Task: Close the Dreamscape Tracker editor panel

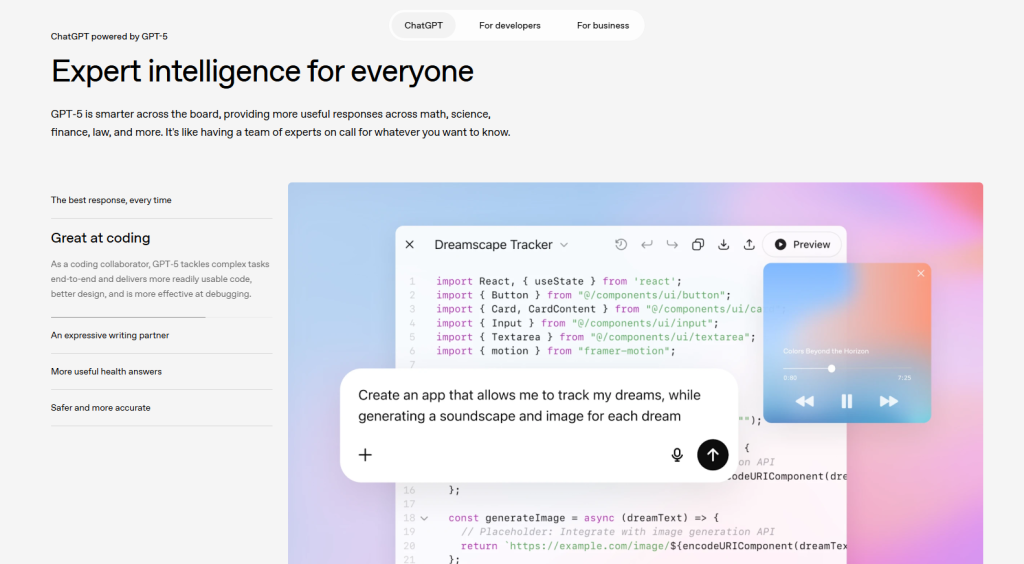Action: click(409, 245)
